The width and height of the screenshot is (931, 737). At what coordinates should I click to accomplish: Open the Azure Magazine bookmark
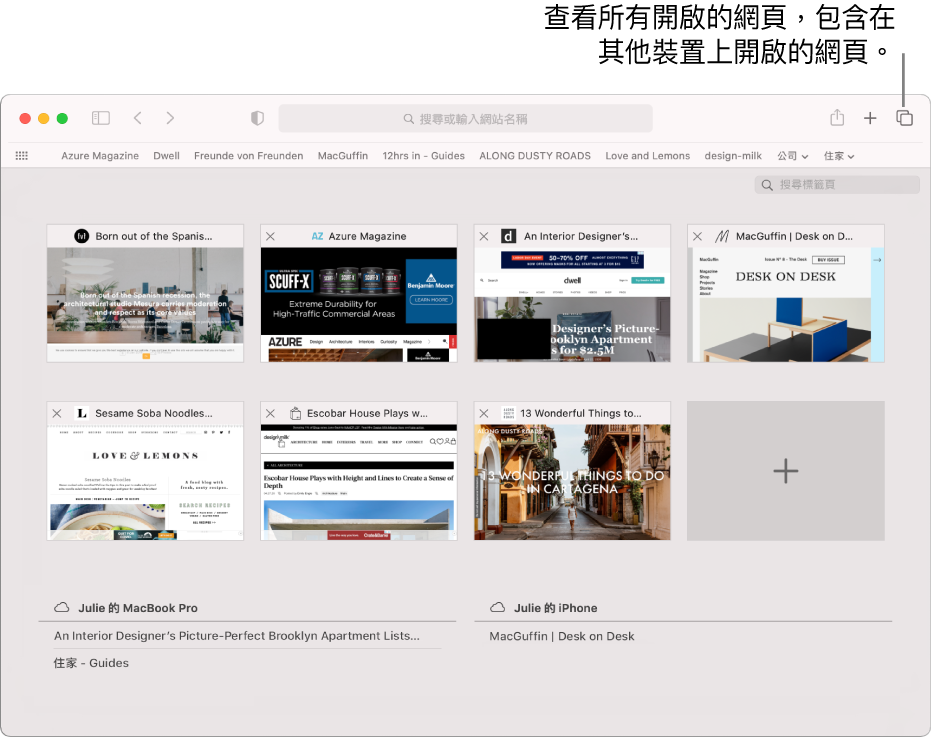[x=100, y=156]
